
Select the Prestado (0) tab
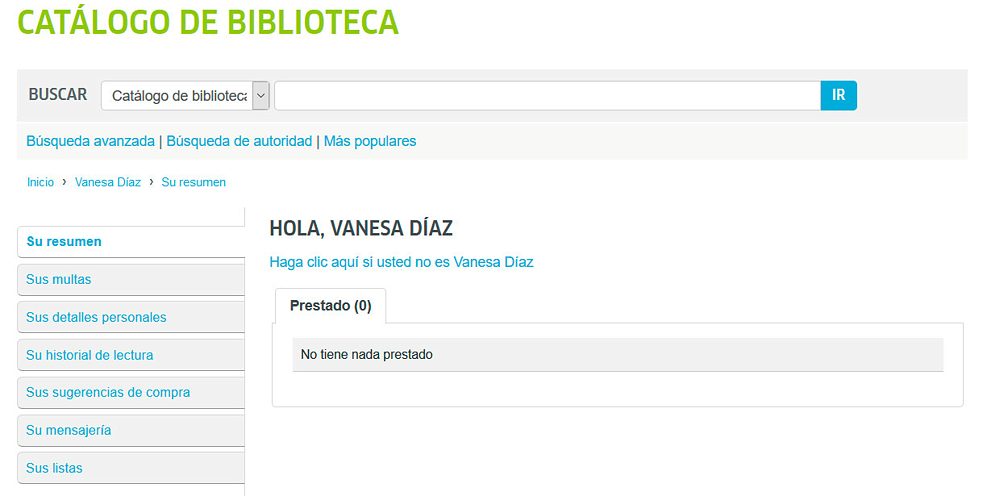click(x=330, y=306)
